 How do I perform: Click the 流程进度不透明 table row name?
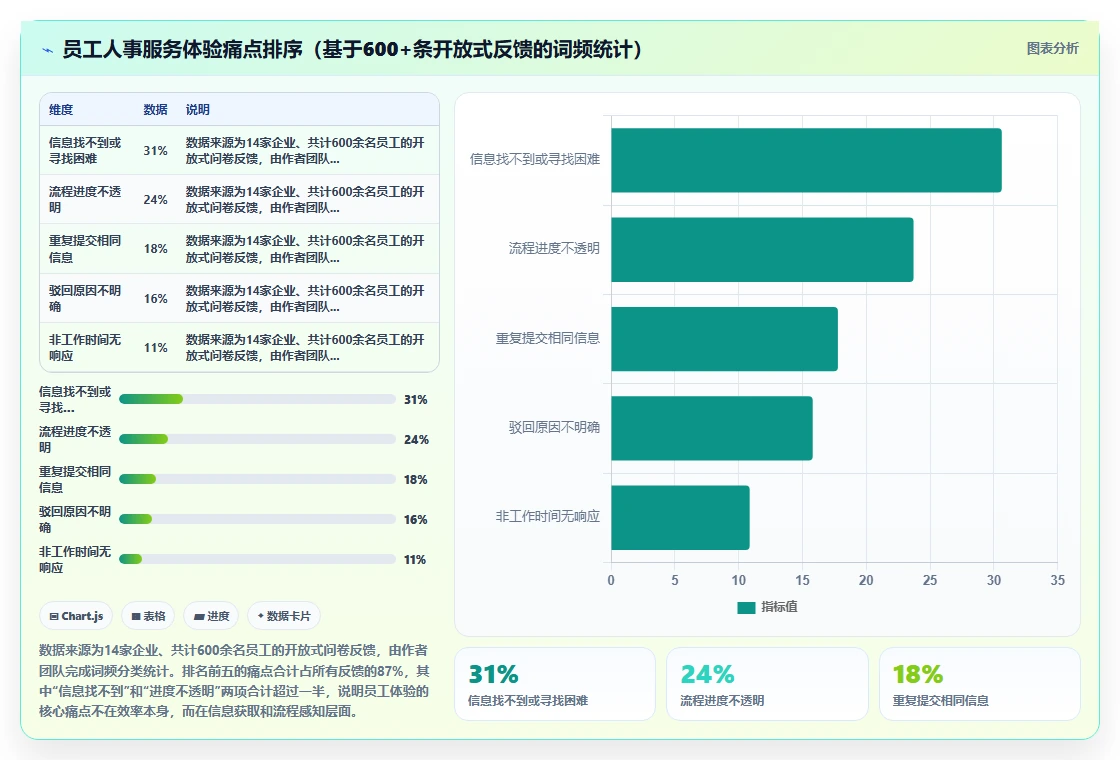(85, 200)
